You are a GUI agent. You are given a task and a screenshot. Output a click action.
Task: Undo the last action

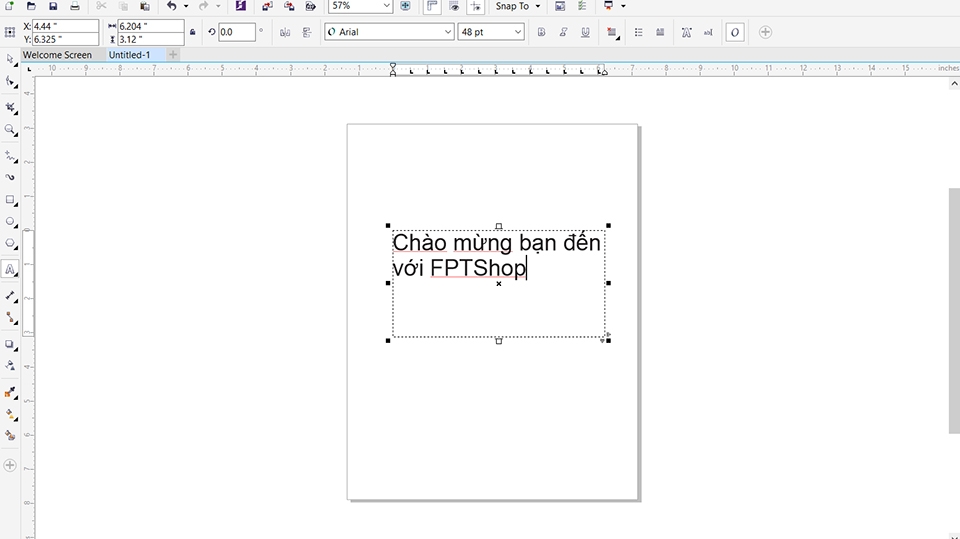(x=172, y=6)
